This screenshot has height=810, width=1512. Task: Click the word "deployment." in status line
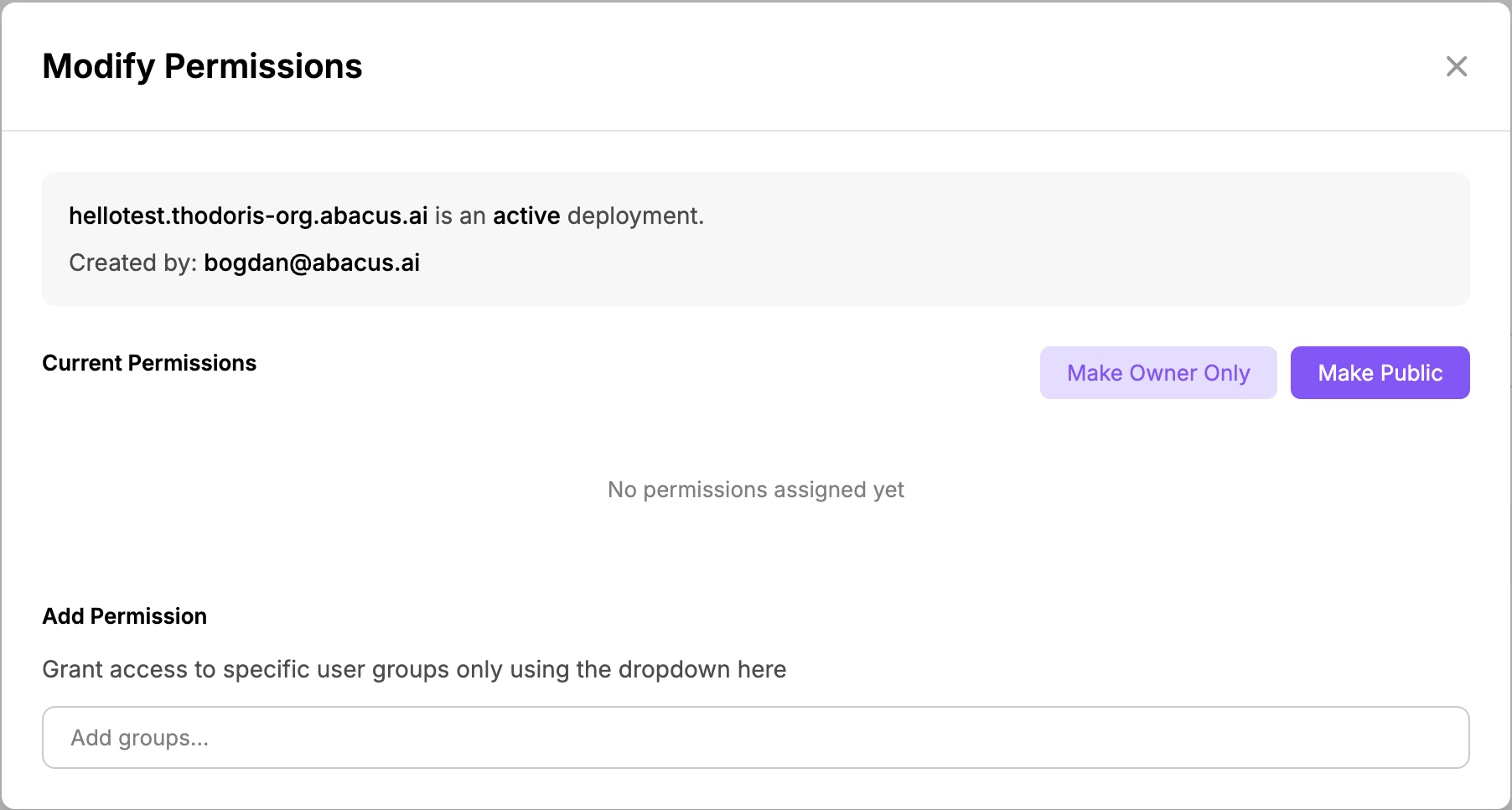pos(635,216)
